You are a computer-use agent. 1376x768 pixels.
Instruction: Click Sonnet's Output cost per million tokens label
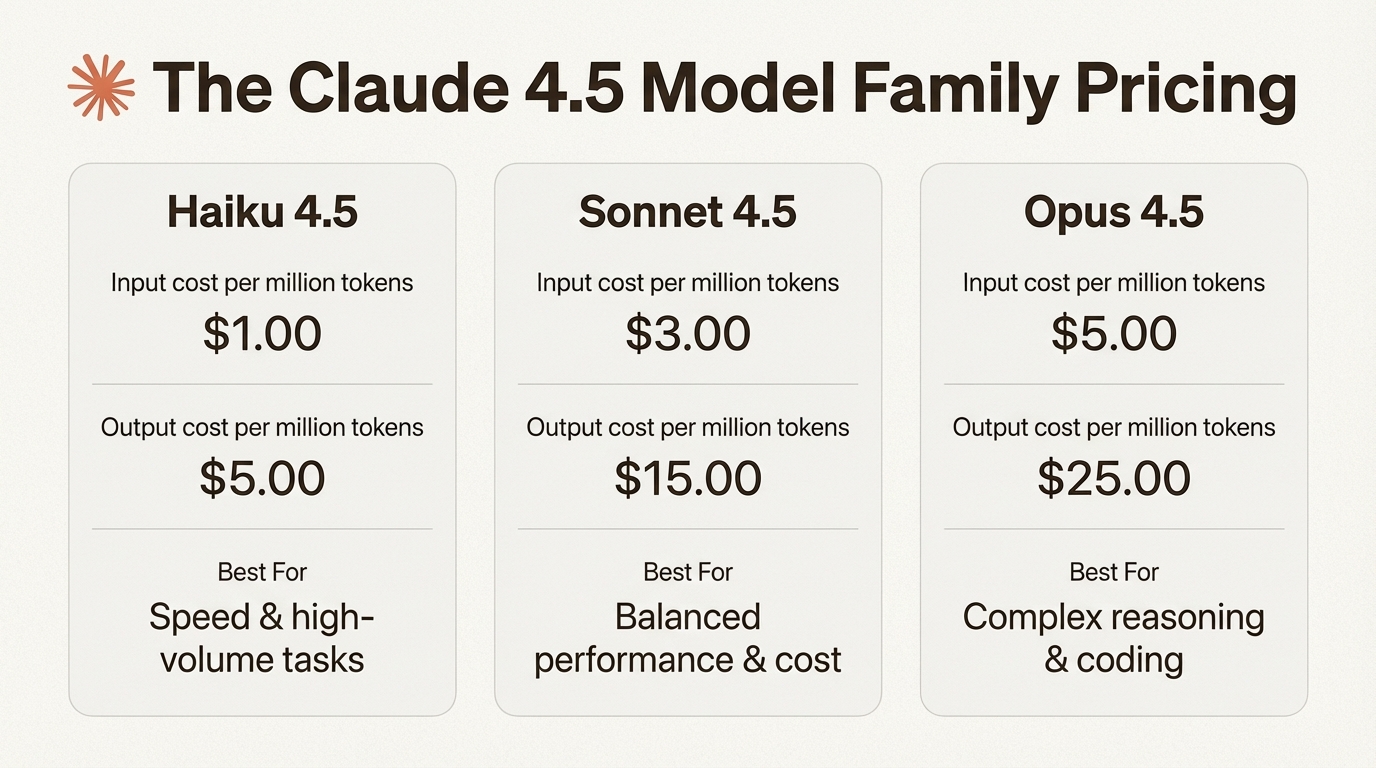point(688,427)
